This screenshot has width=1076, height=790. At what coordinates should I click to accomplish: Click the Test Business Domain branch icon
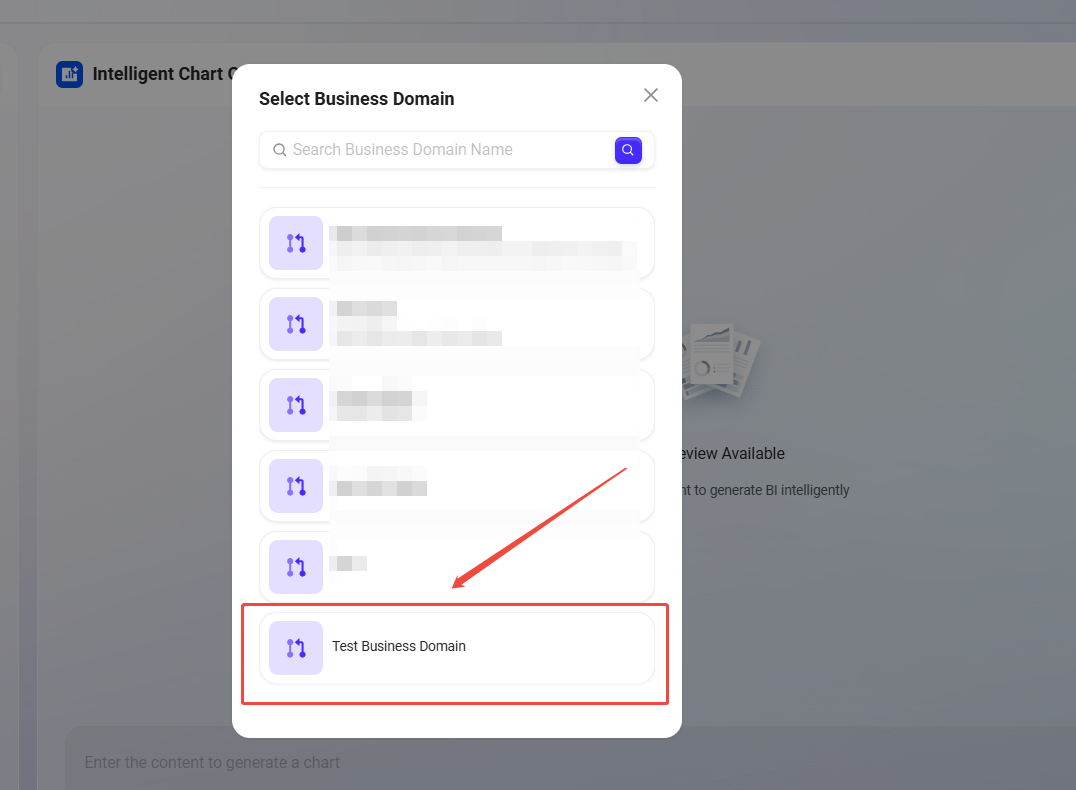tap(296, 648)
